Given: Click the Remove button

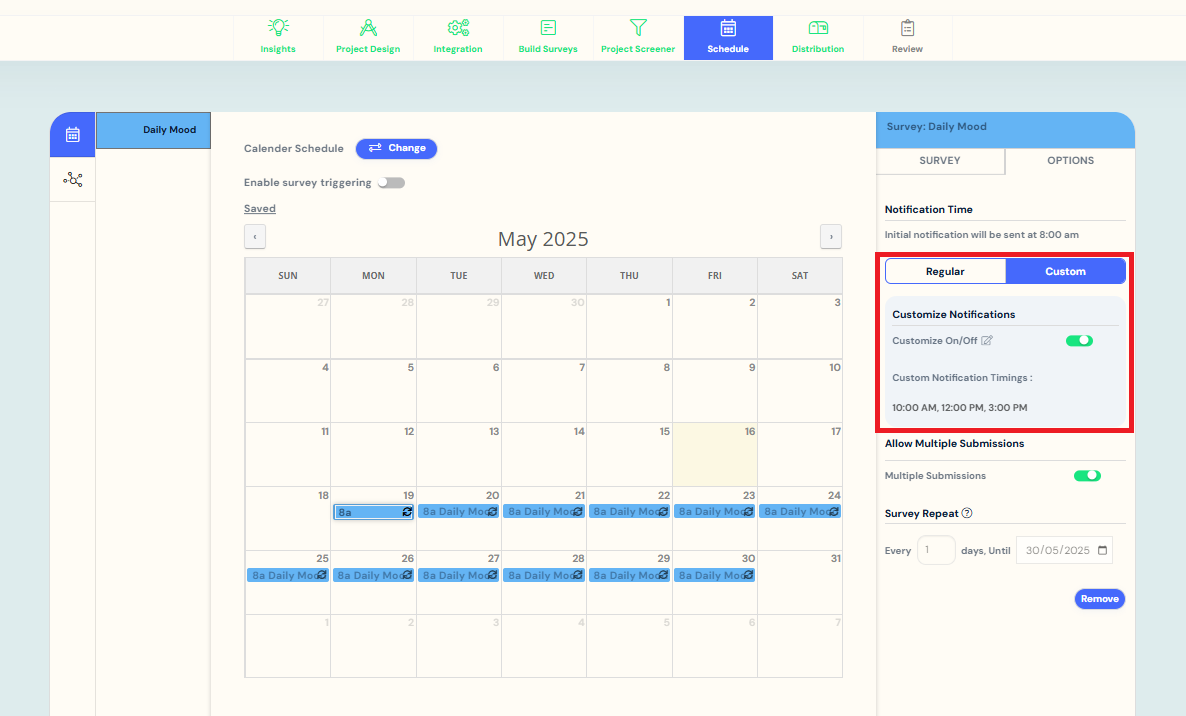Looking at the screenshot, I should [1100, 599].
